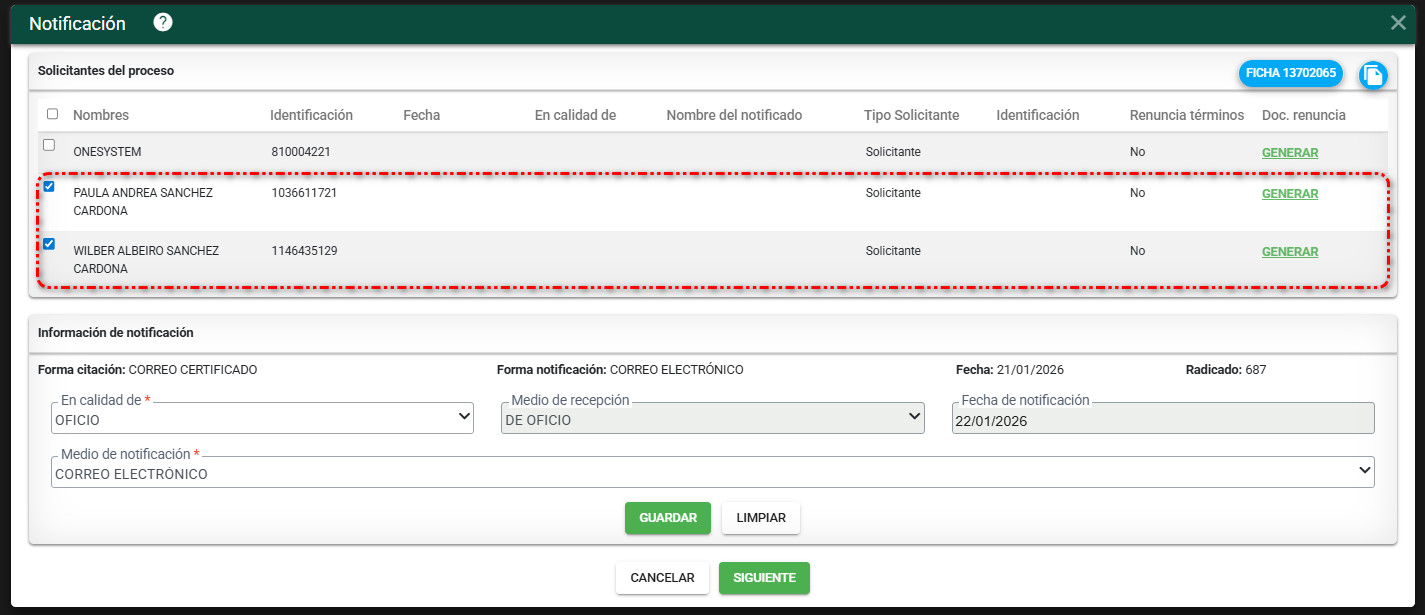Click the Fecha de notificación field
This screenshot has height=615, width=1425.
click(x=1162, y=421)
